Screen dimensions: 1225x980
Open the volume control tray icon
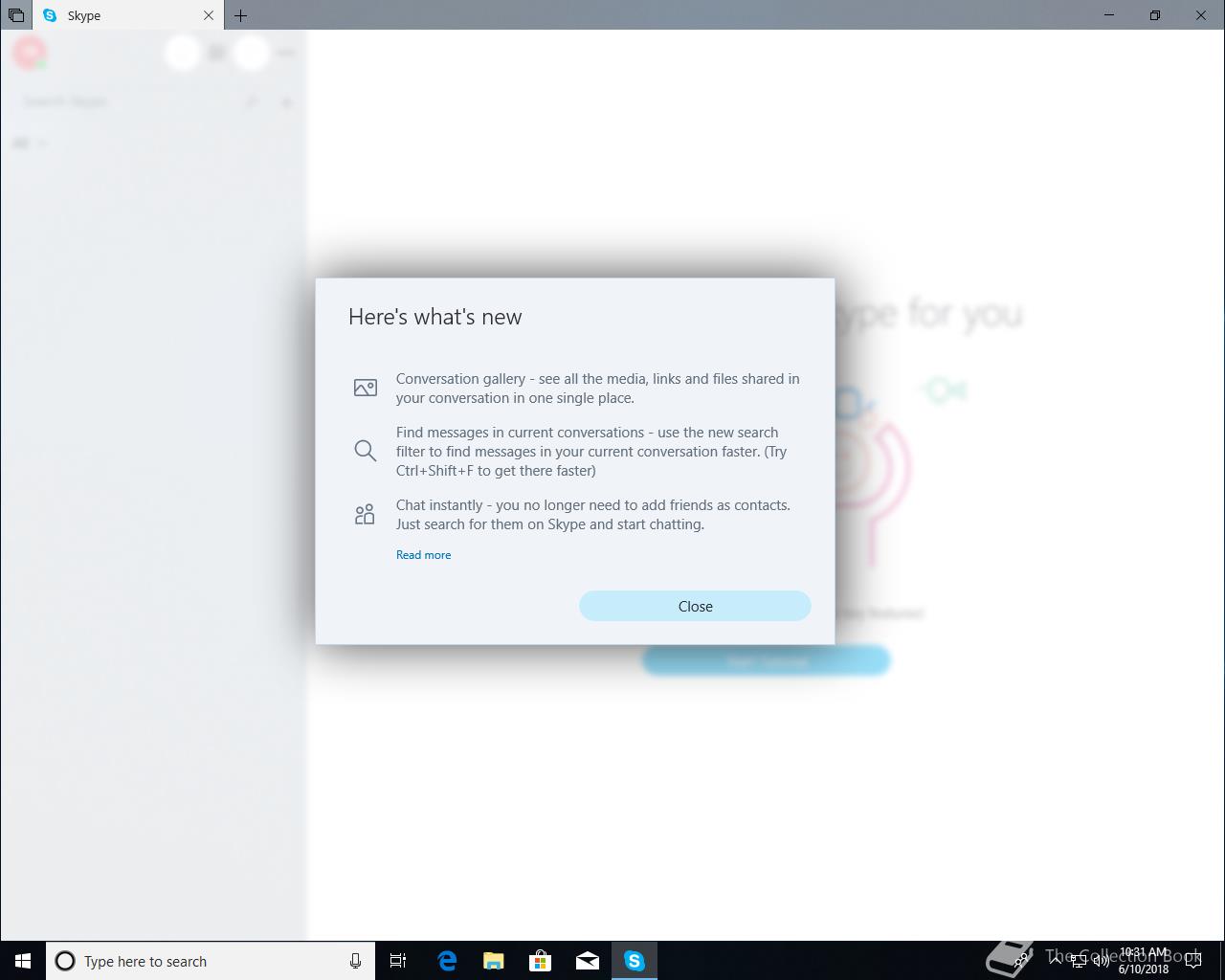point(1102,961)
